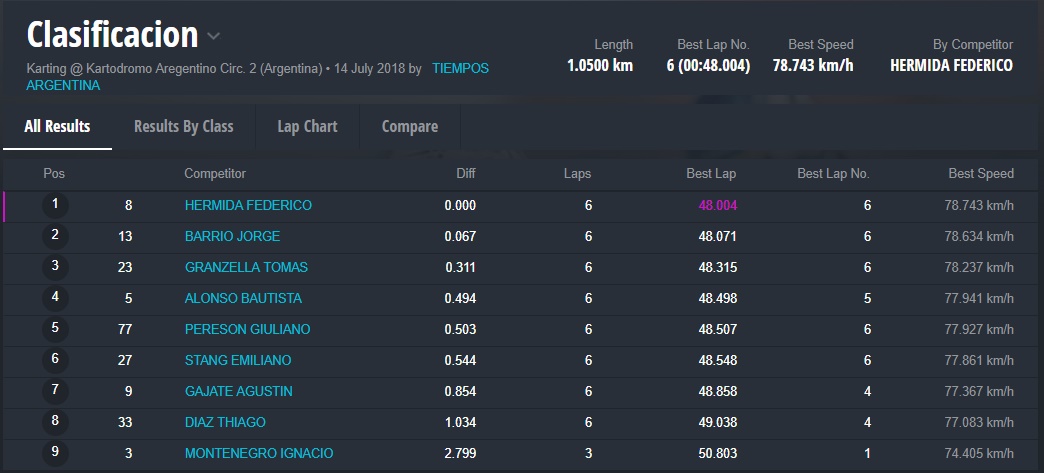Open the Compare tab

[x=410, y=126]
